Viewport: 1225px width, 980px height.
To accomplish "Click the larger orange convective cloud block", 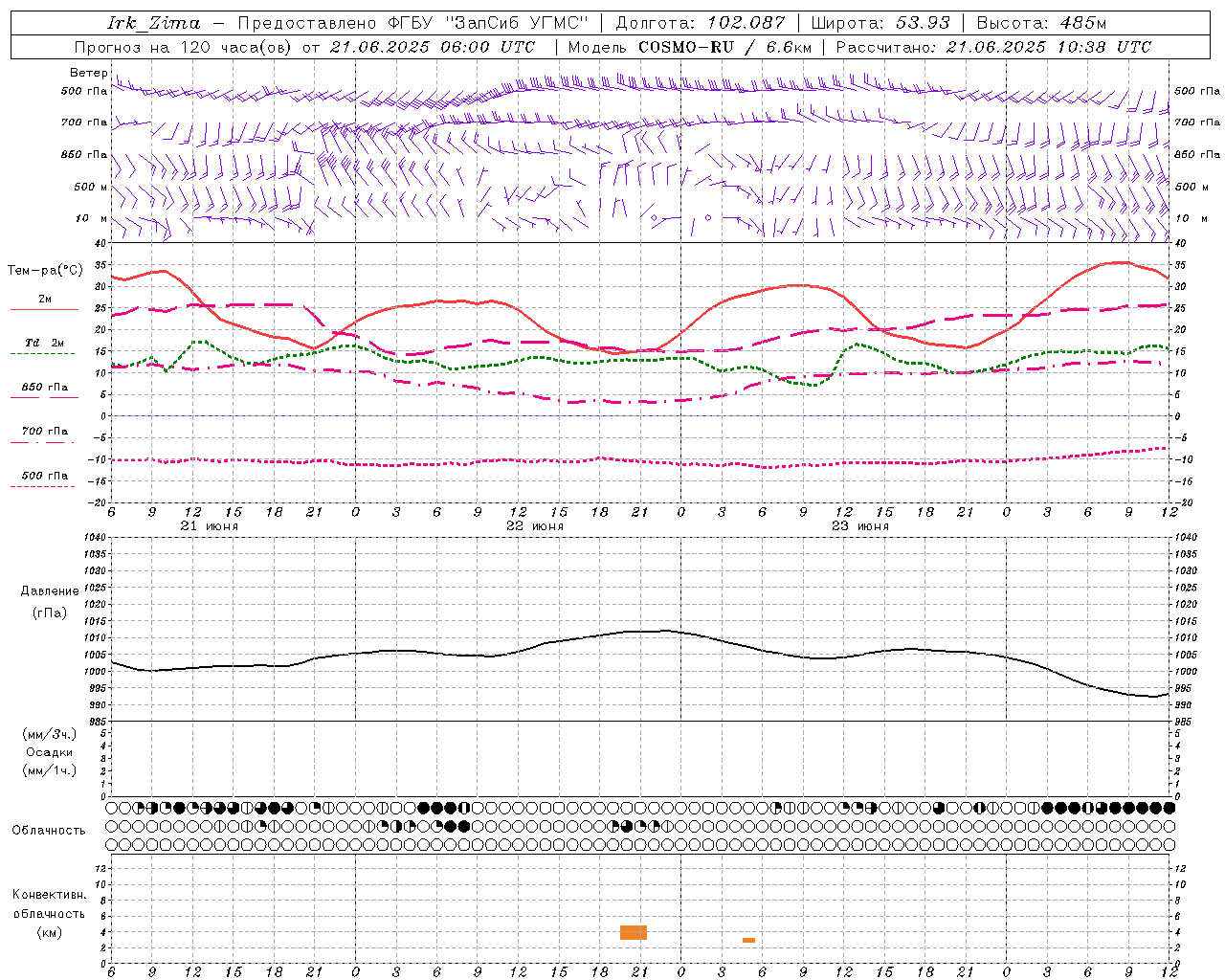I will click(634, 932).
